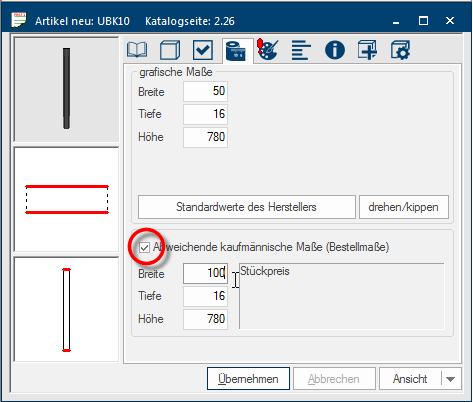Click the Ansicht button

[410, 379]
